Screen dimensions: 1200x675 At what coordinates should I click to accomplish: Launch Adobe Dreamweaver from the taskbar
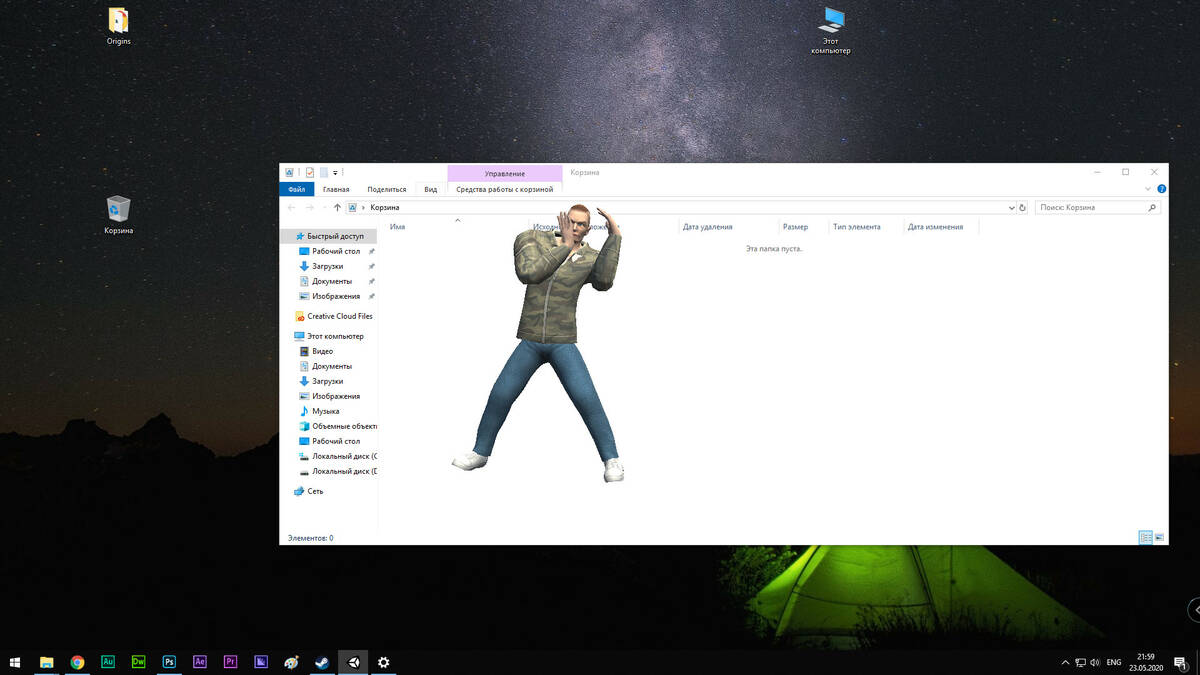(x=138, y=662)
